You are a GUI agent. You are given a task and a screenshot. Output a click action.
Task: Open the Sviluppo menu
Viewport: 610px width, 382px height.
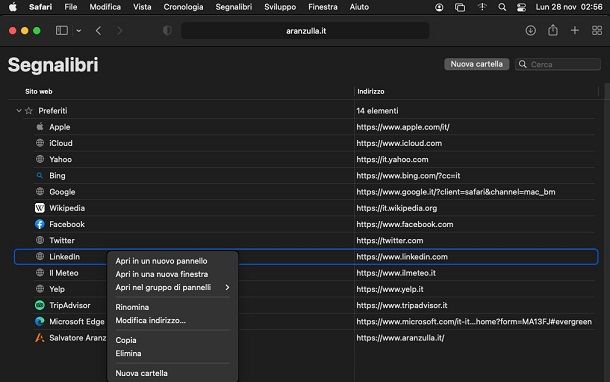pyautogui.click(x=280, y=7)
